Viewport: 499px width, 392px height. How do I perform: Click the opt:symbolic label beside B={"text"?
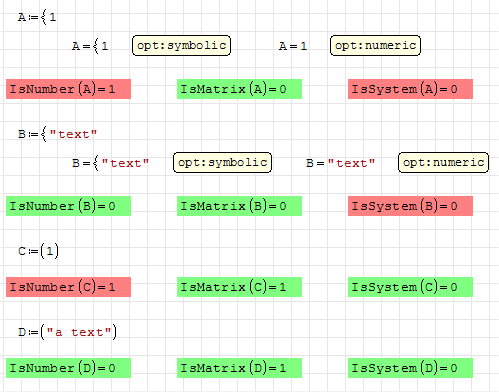point(222,163)
